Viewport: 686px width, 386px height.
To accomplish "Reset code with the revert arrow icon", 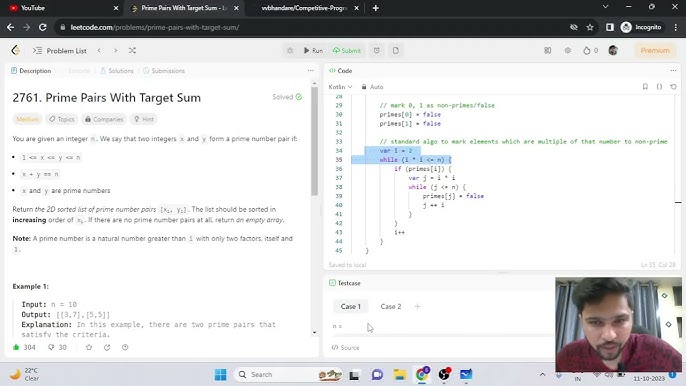I will tap(673, 87).
